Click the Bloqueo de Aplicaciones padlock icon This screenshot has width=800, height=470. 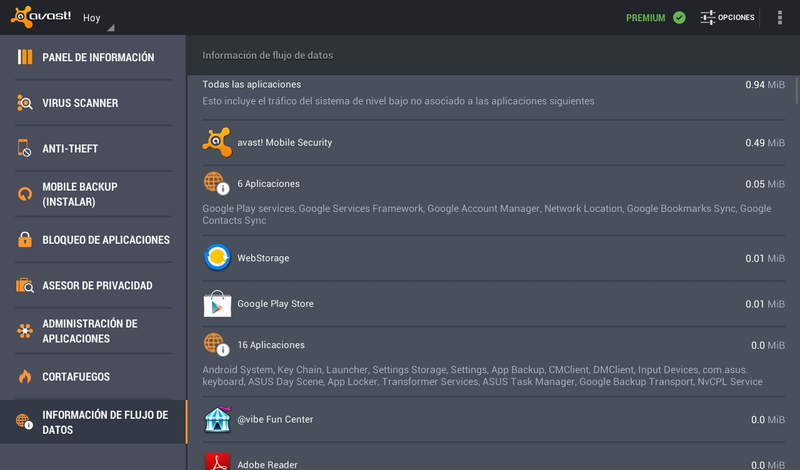tap(24, 239)
